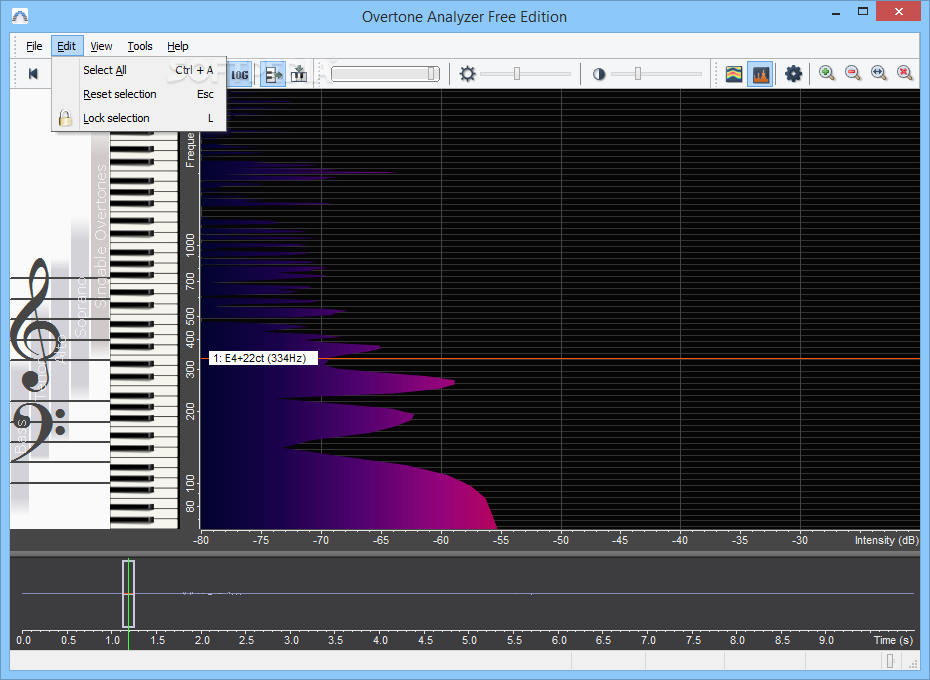Choose Select All from Edit menu
This screenshot has height=680, width=930.
tap(139, 70)
